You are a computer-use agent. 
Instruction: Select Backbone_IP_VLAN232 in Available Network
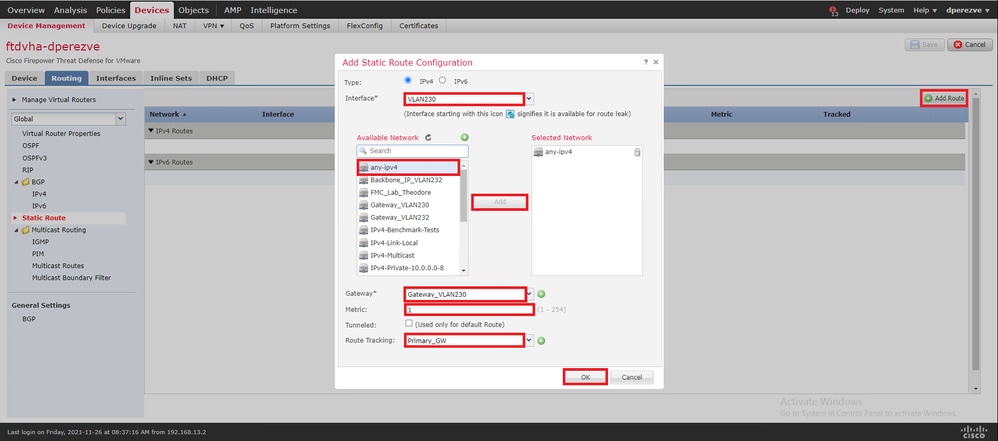tap(406, 180)
